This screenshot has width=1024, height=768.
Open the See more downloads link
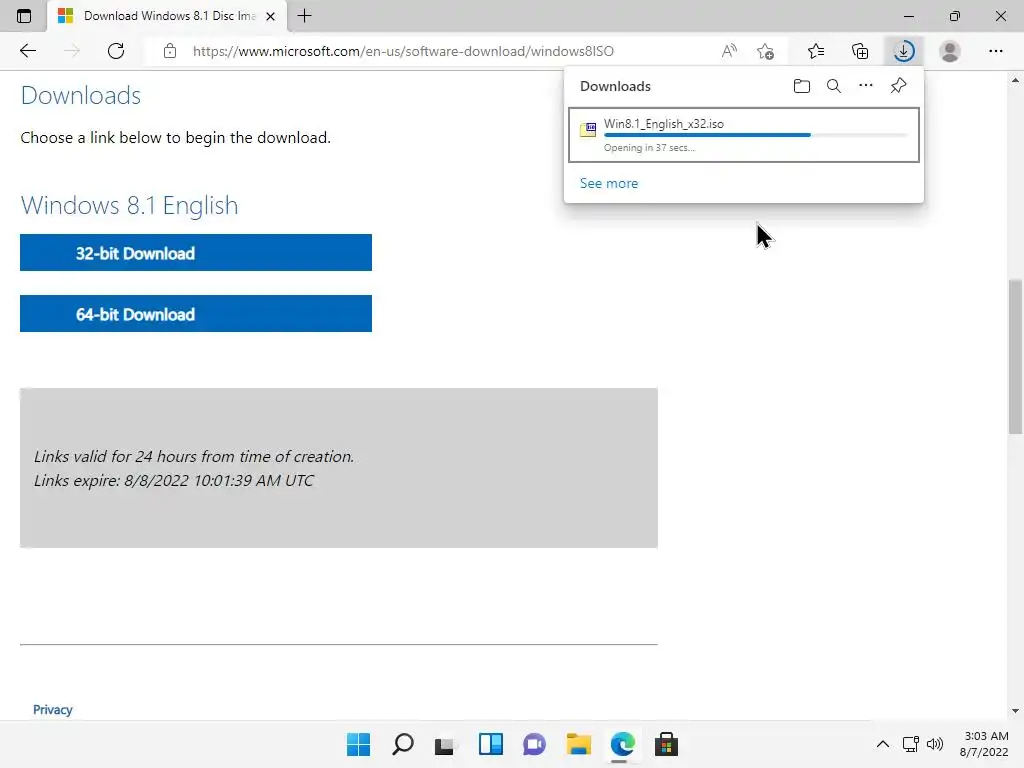pyautogui.click(x=609, y=184)
